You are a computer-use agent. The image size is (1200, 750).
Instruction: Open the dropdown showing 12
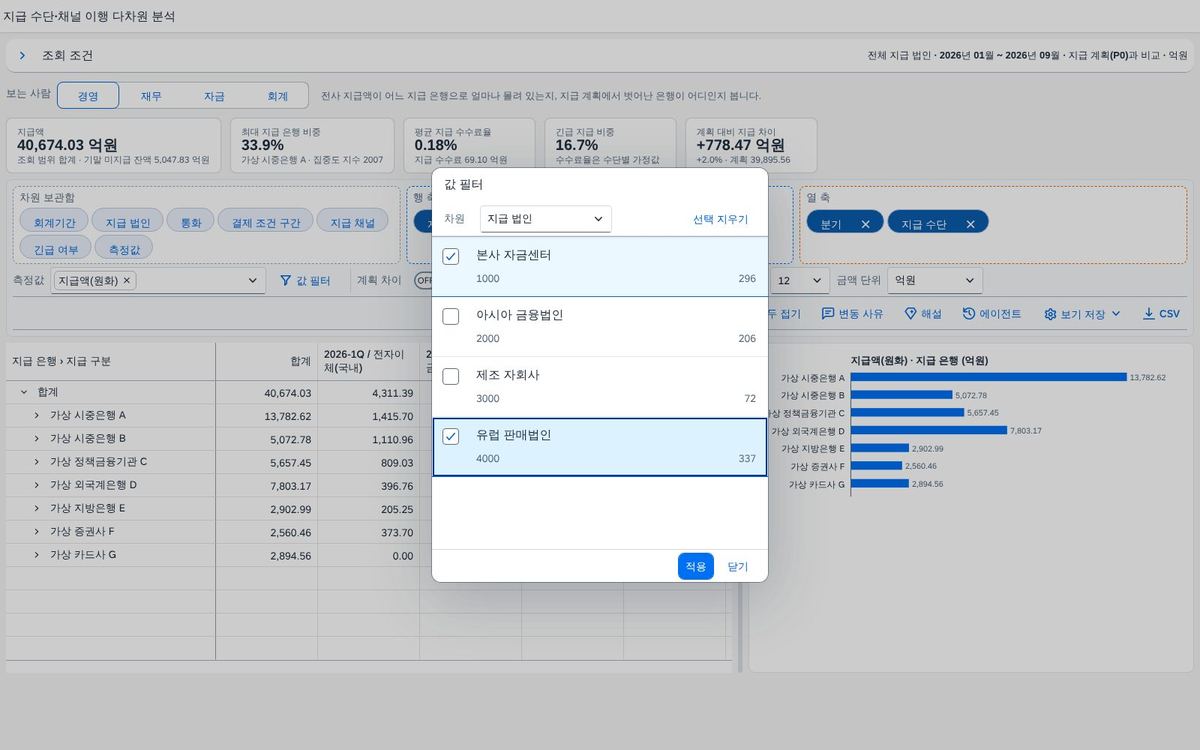tap(799, 281)
